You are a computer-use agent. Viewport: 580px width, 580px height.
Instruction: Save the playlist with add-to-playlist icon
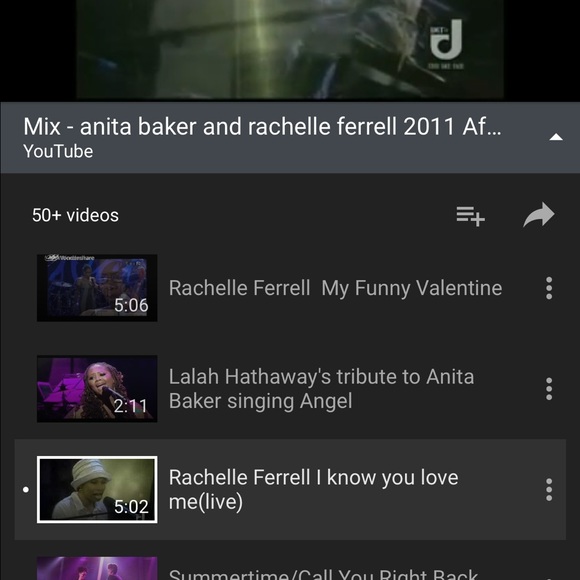pos(471,216)
